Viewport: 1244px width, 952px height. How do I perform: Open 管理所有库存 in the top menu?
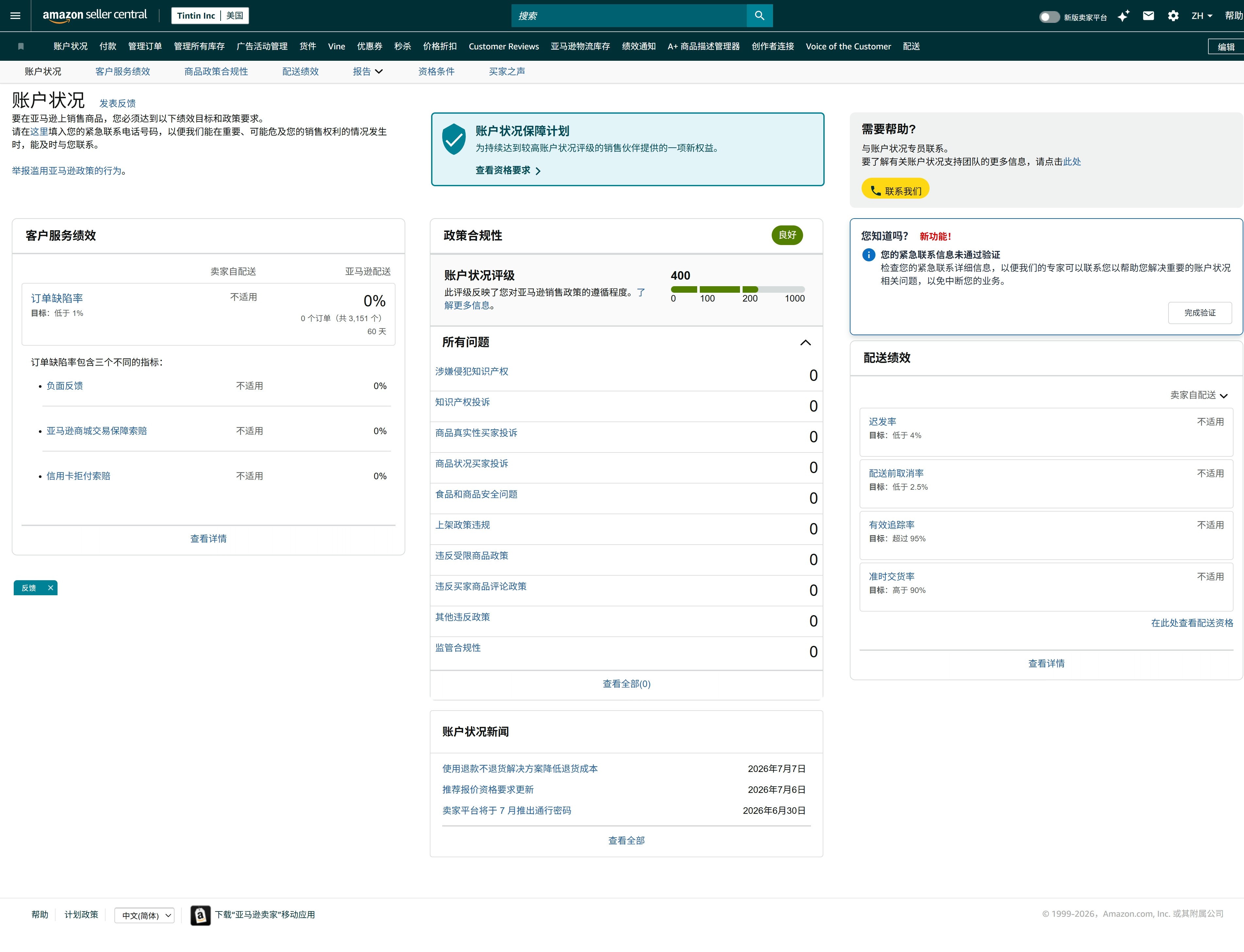click(199, 46)
